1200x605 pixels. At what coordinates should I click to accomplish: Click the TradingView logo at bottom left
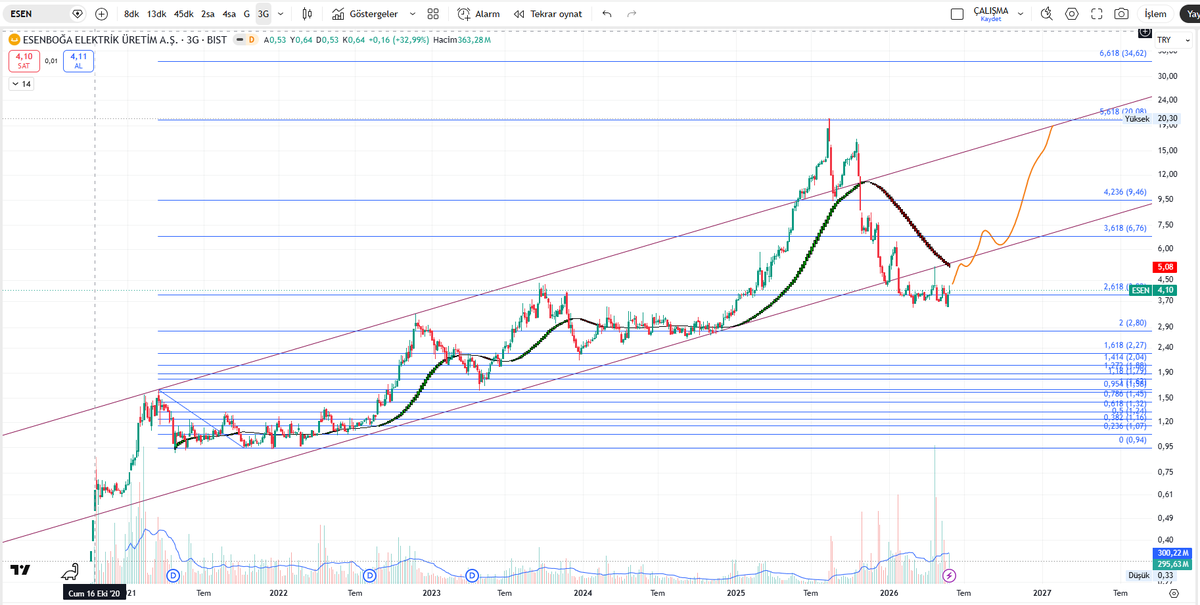point(19,570)
